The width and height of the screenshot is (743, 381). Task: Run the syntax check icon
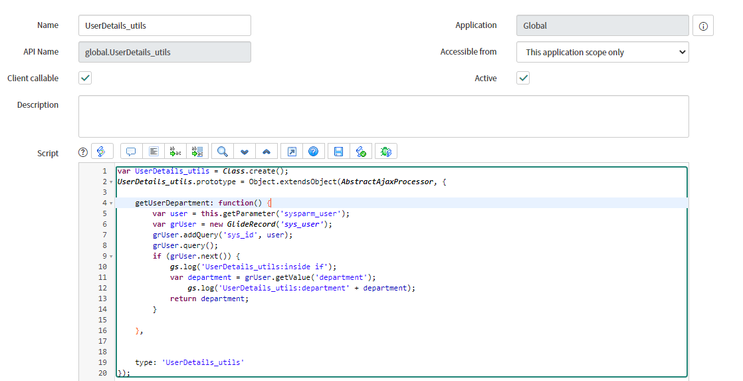(361, 152)
